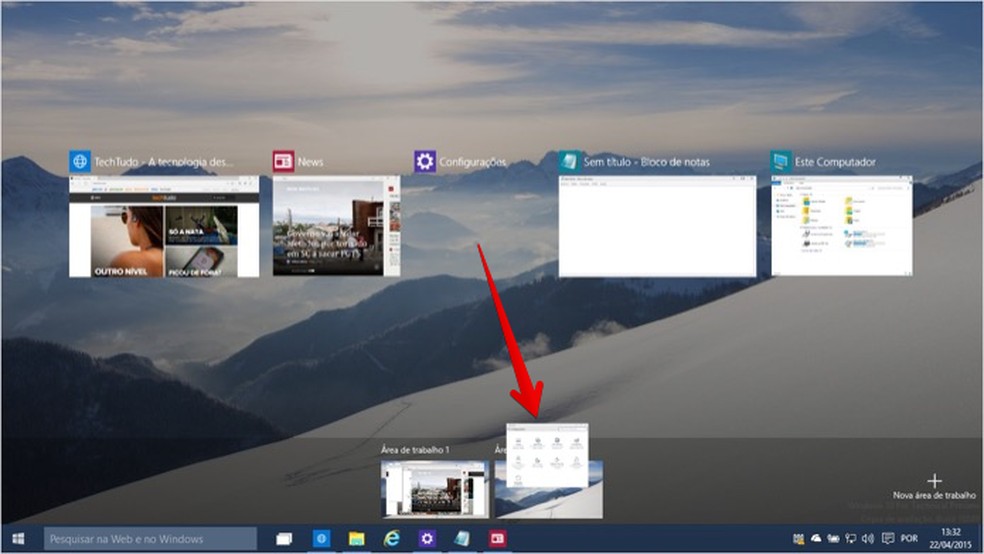The width and height of the screenshot is (984, 554).
Task: Click the Task View taskbar button
Action: pos(284,538)
